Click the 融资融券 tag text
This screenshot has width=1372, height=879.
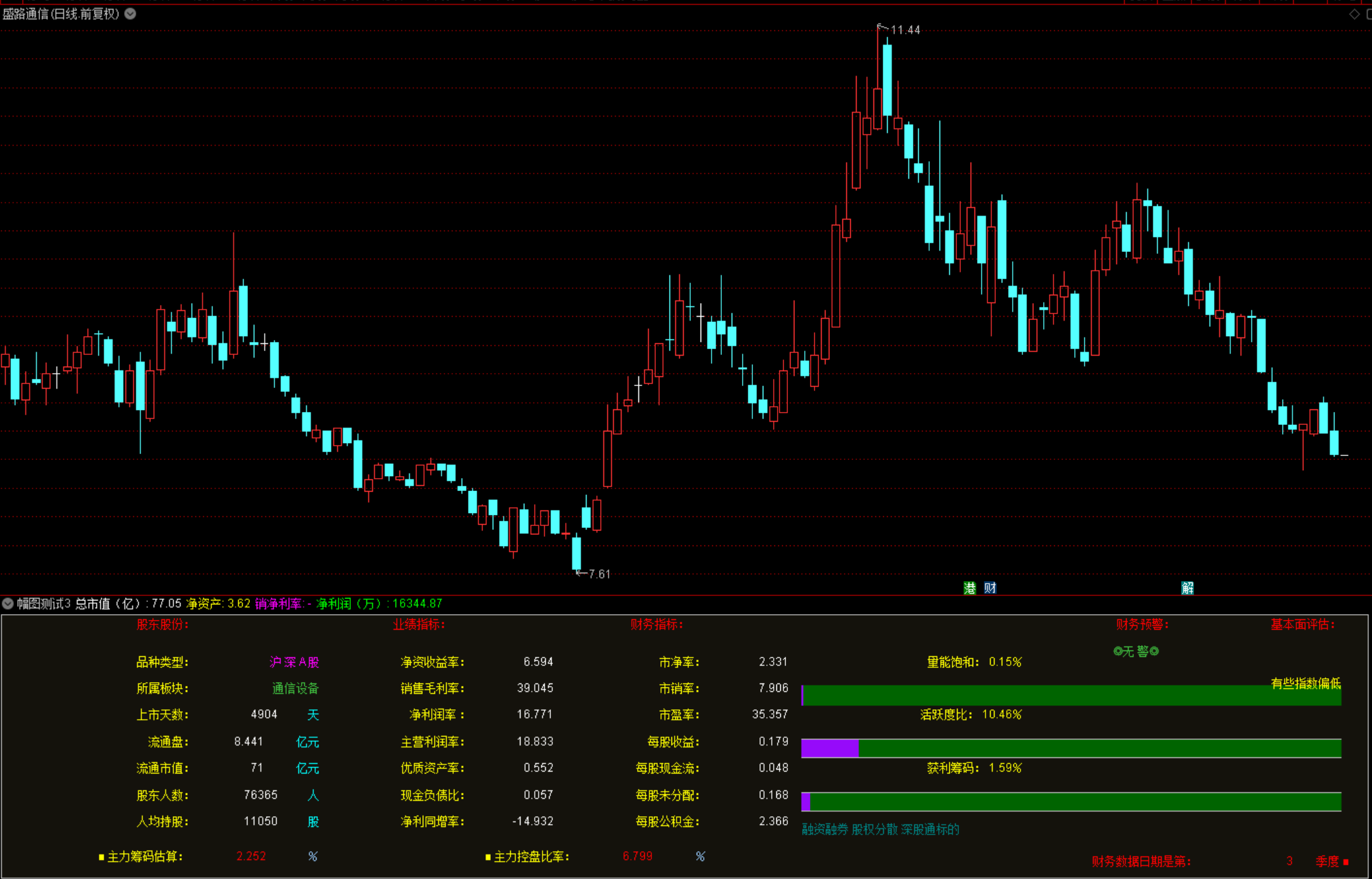click(824, 830)
